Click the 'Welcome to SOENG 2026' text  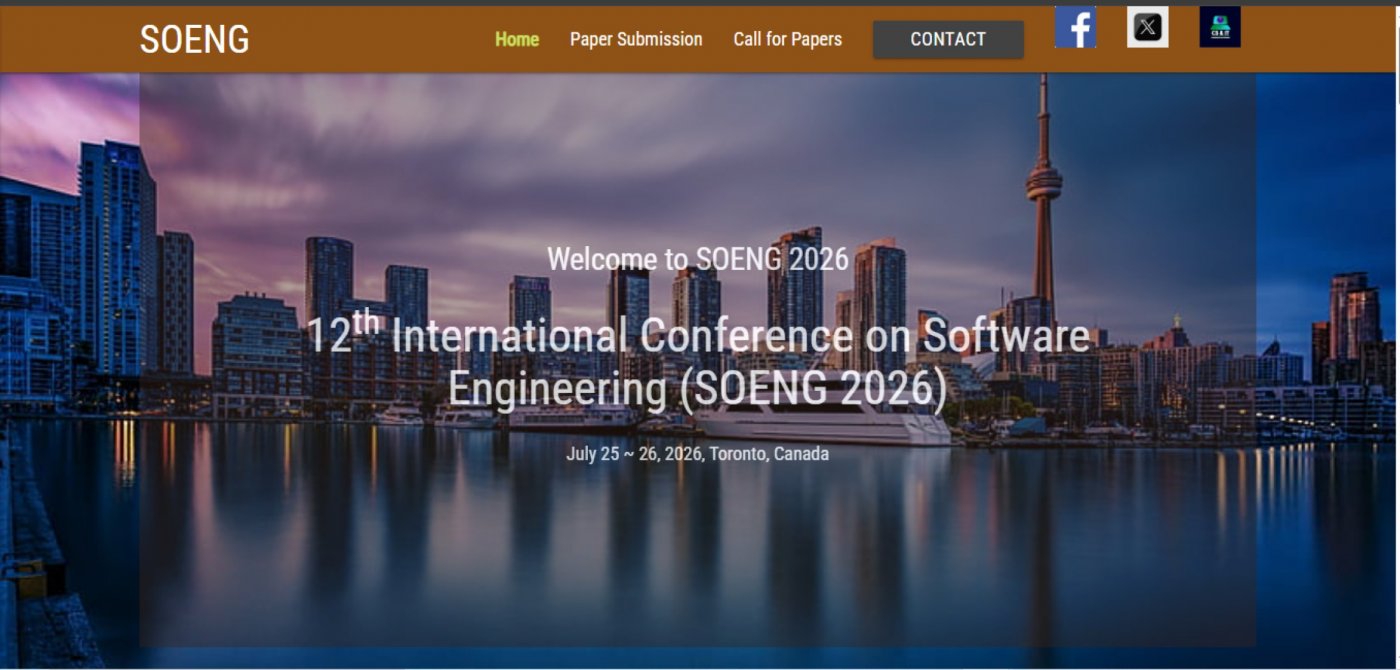coord(697,259)
